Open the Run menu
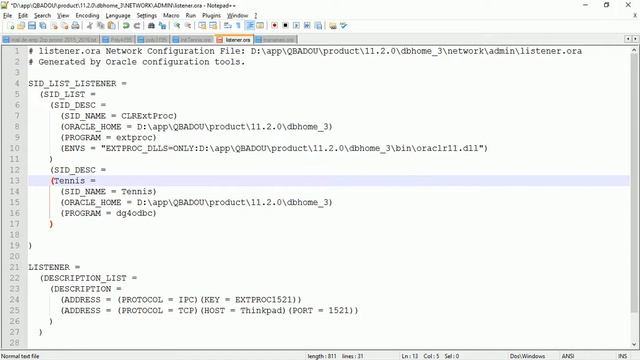Viewport: 640px width, 360px height. (191, 16)
